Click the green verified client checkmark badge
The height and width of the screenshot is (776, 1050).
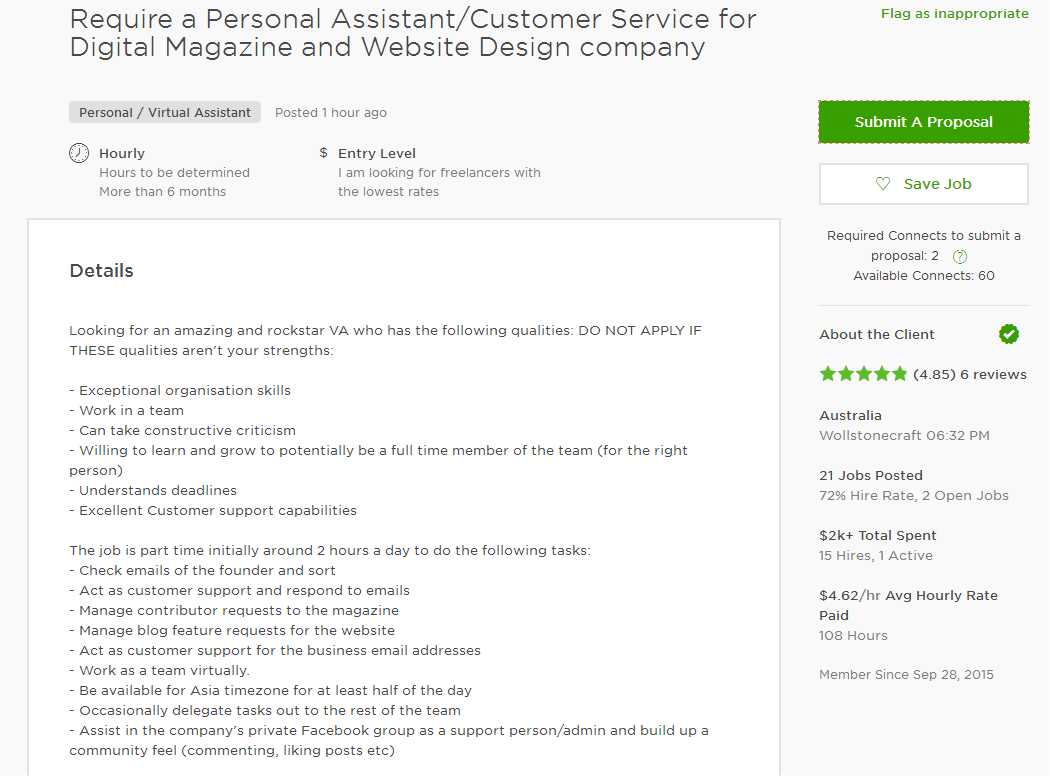(1008, 333)
